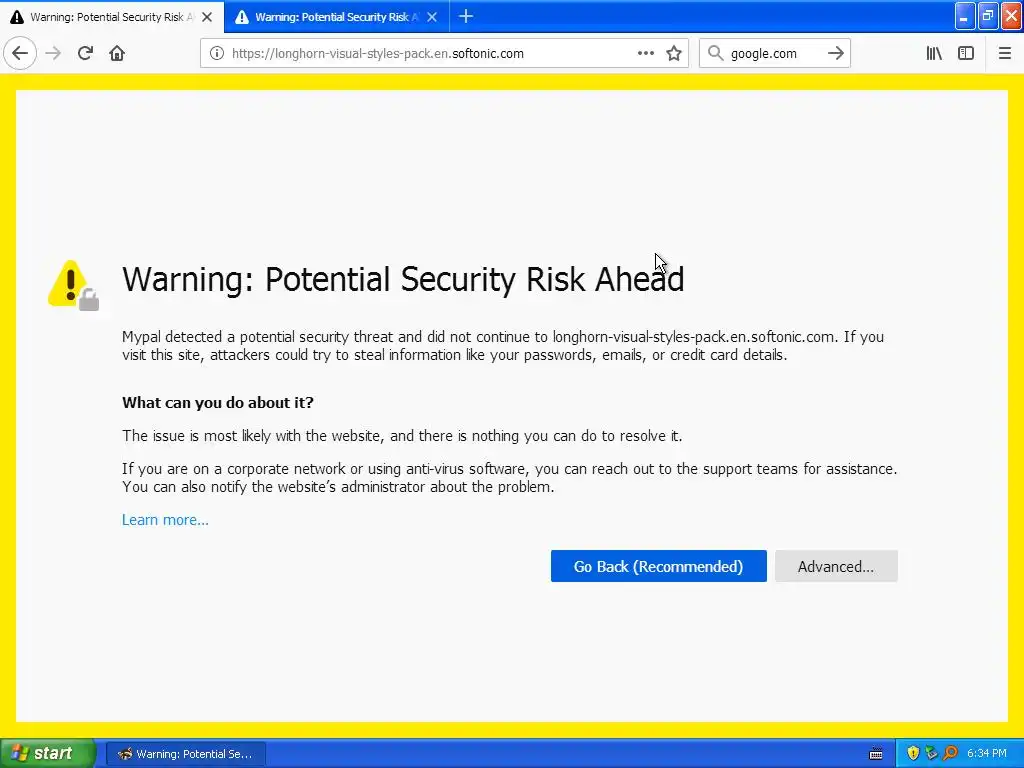Open the site information icon in address bar
The width and height of the screenshot is (1024, 768).
click(216, 54)
